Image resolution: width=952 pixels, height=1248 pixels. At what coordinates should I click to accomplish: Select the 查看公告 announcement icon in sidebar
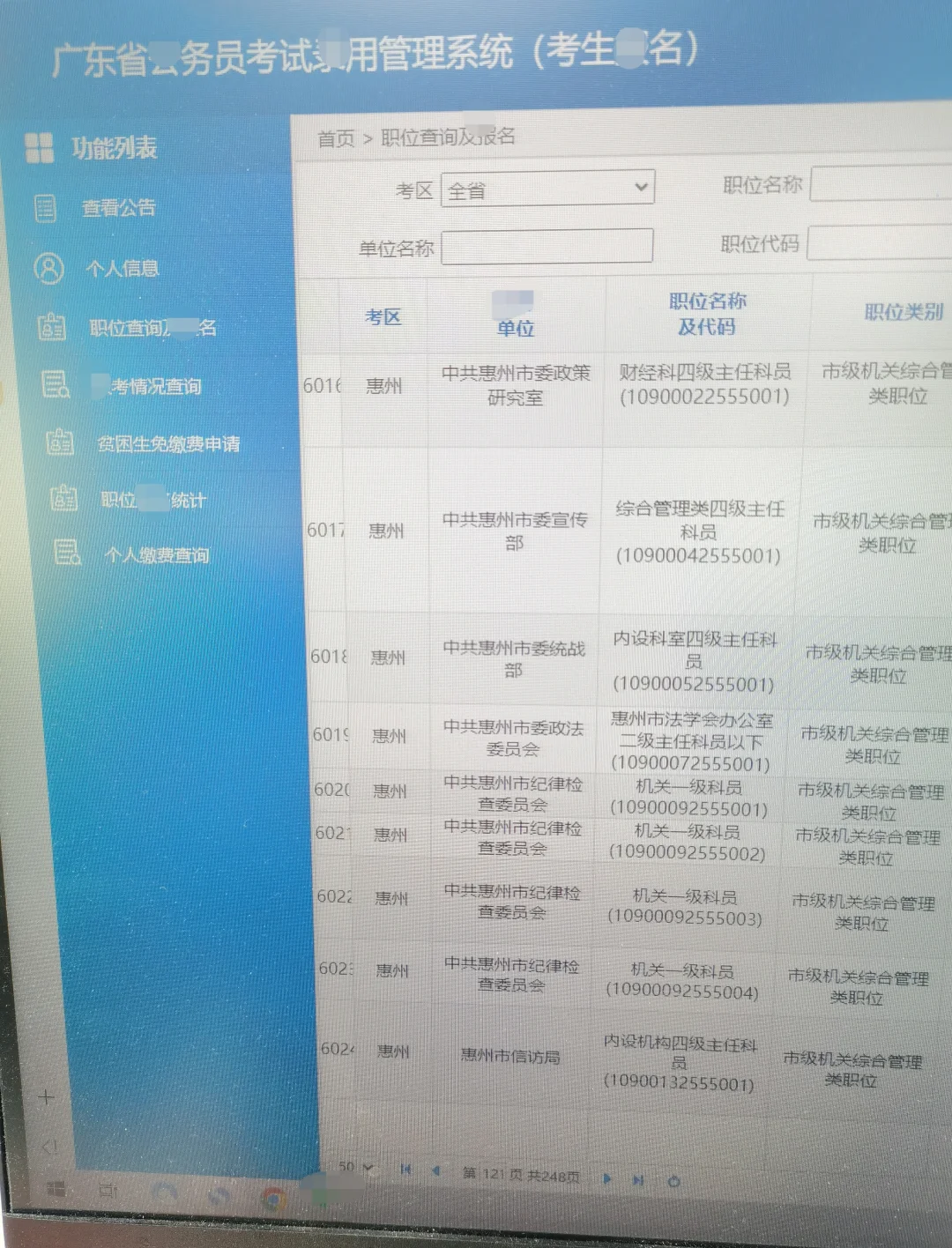(45, 208)
